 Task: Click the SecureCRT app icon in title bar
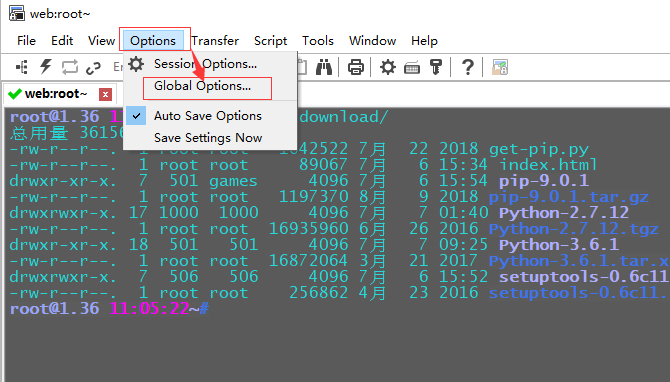click(17, 13)
